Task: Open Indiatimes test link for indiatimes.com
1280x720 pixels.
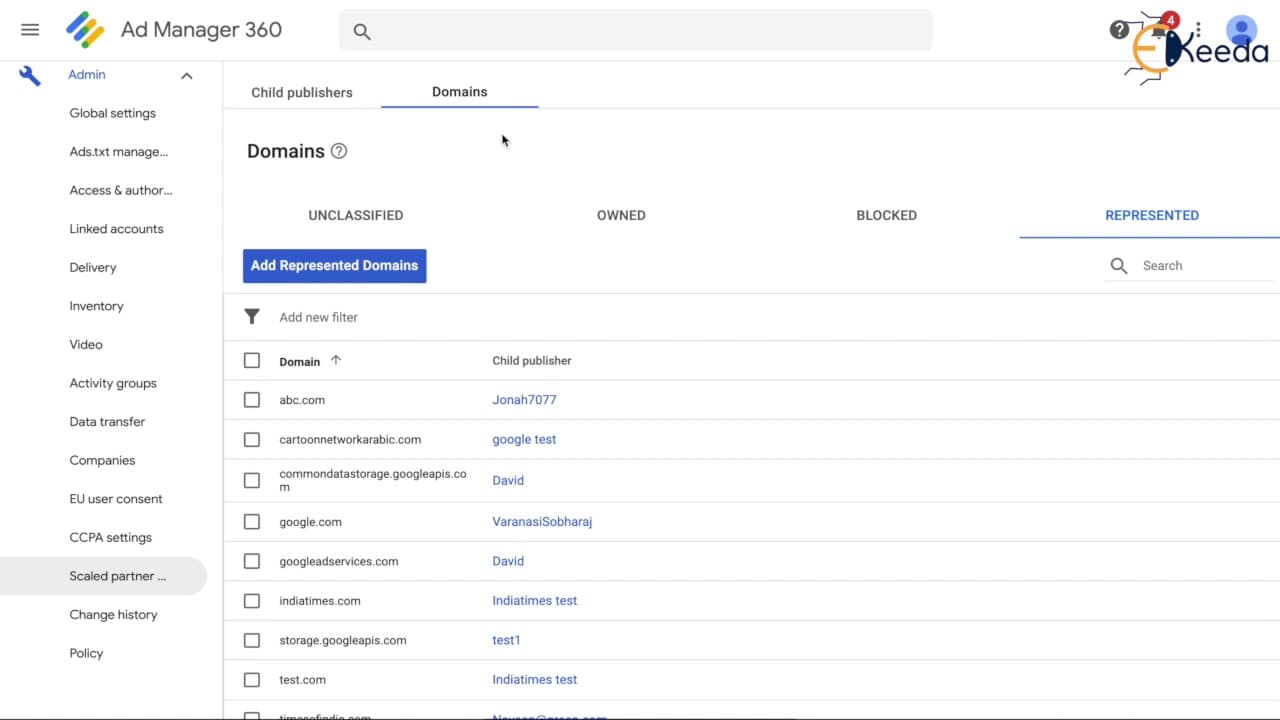Action: pos(535,601)
